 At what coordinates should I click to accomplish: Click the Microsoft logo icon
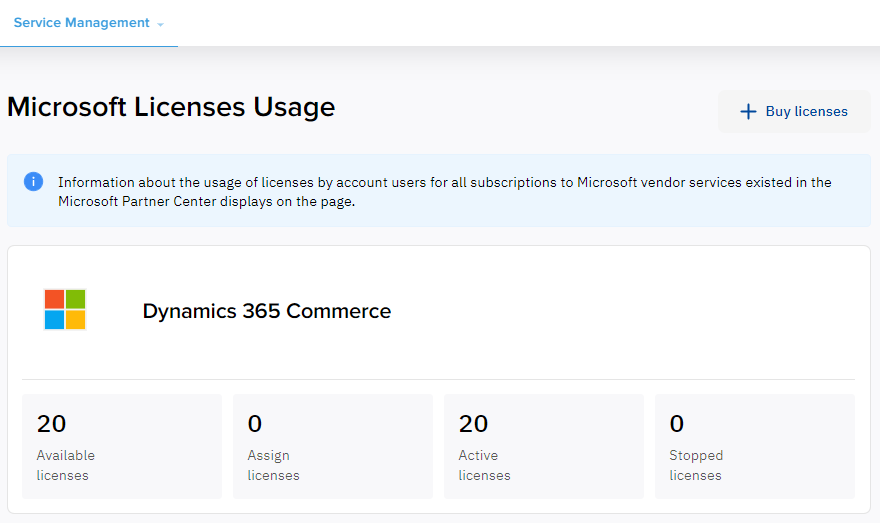pyautogui.click(x=65, y=309)
